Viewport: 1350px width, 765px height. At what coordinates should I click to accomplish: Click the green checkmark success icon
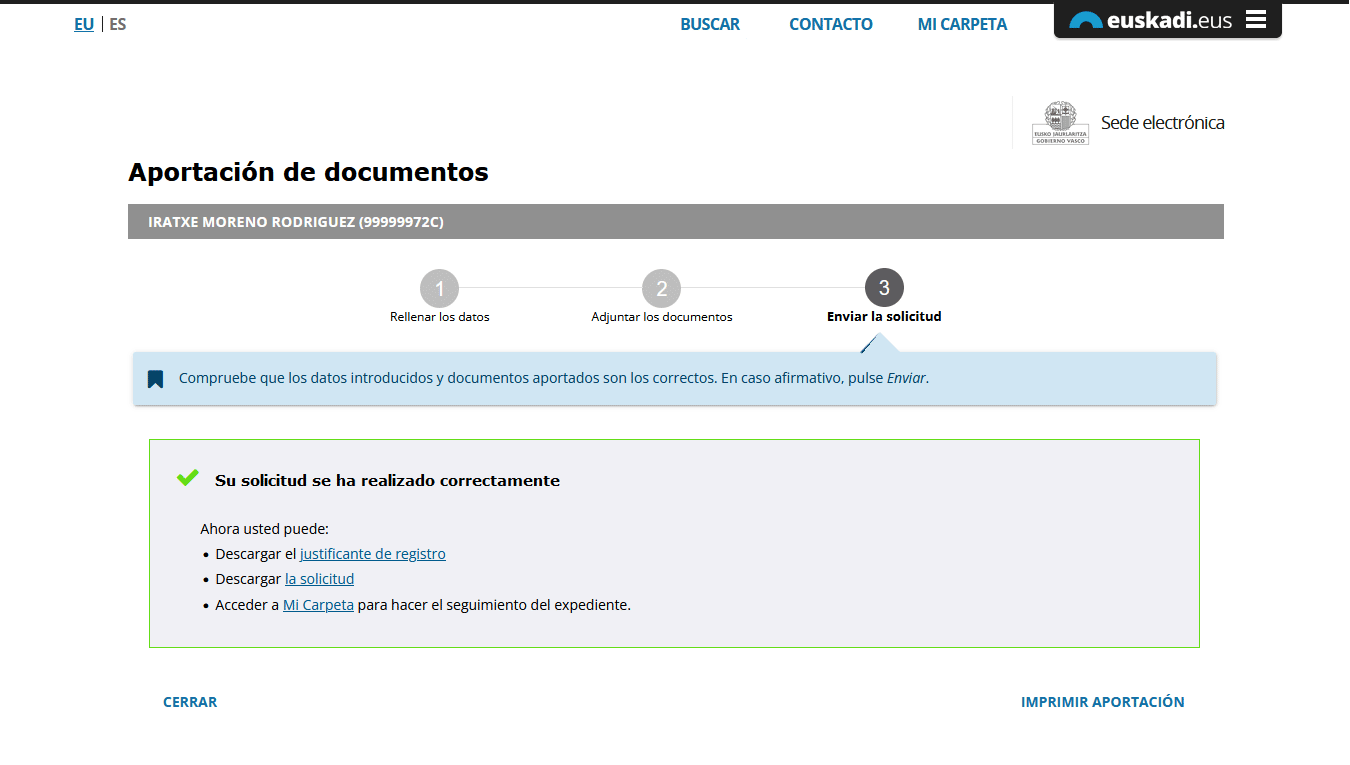[187, 478]
